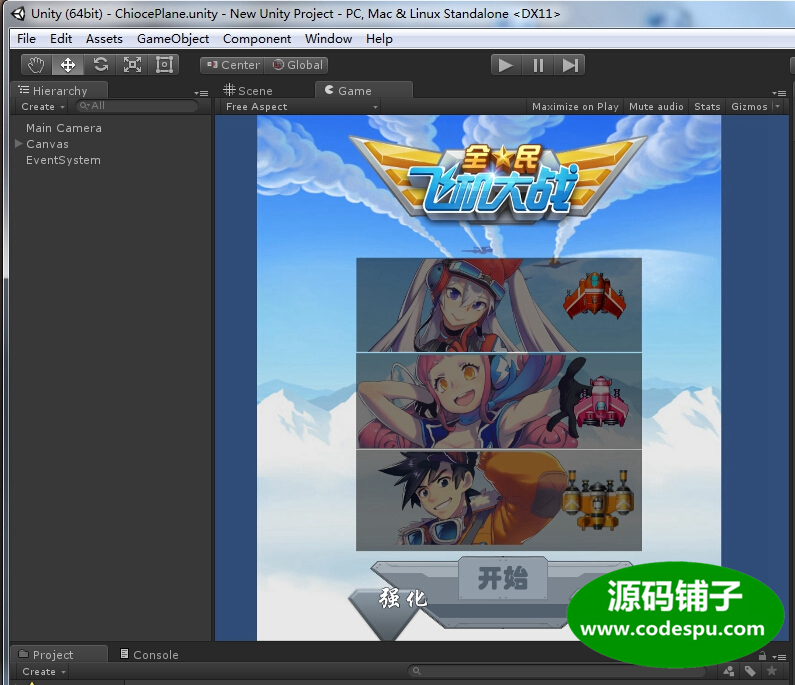
Task: Select Main Camera in Hierarchy
Action: [x=64, y=128]
